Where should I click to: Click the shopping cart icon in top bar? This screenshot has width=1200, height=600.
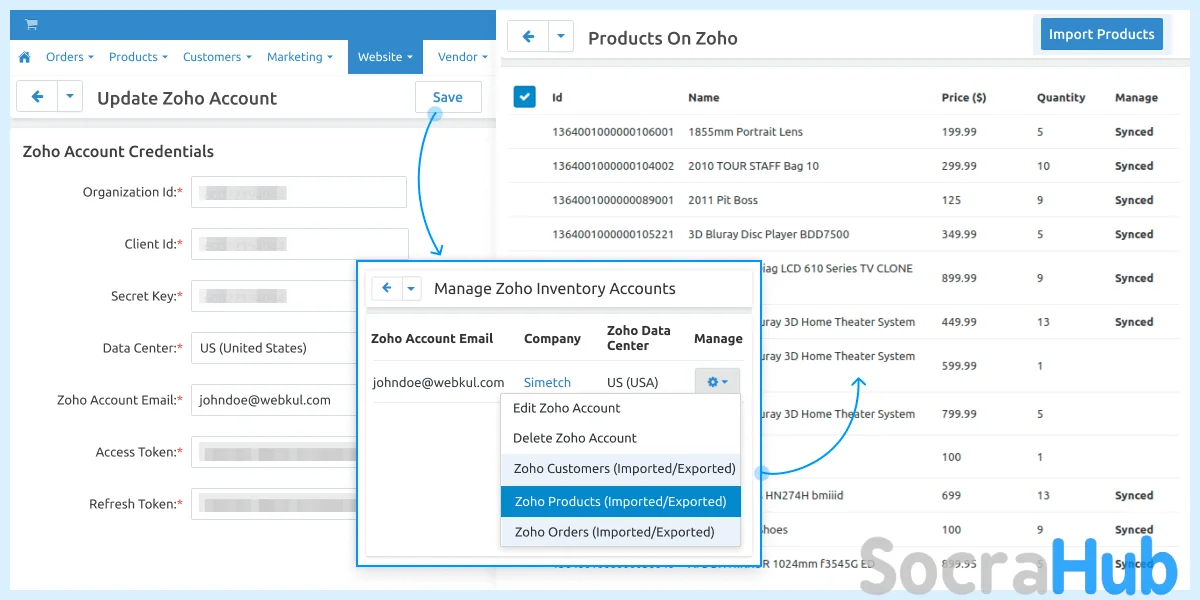click(31, 25)
